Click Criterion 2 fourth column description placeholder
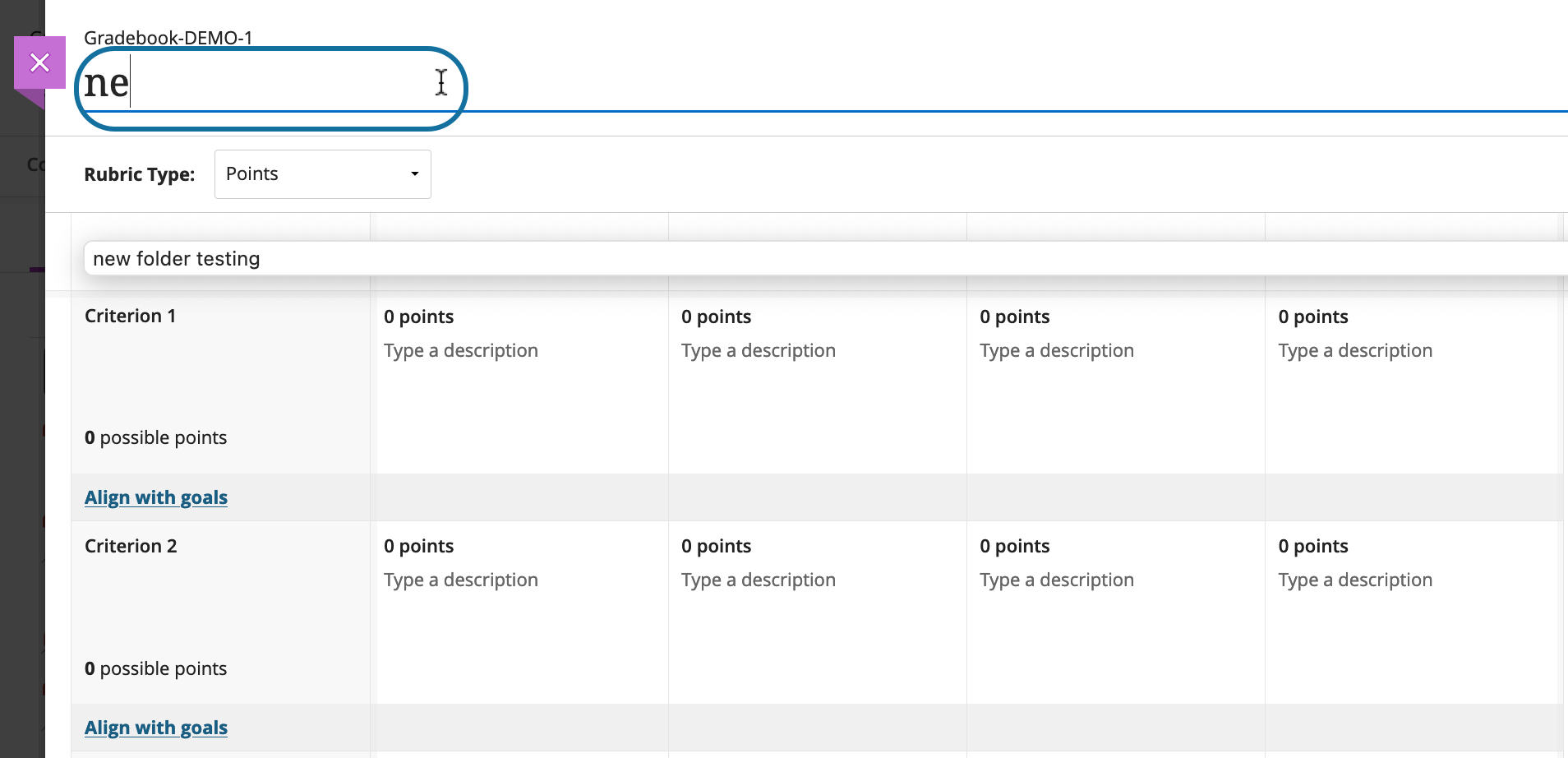The width and height of the screenshot is (1568, 758). (1354, 580)
